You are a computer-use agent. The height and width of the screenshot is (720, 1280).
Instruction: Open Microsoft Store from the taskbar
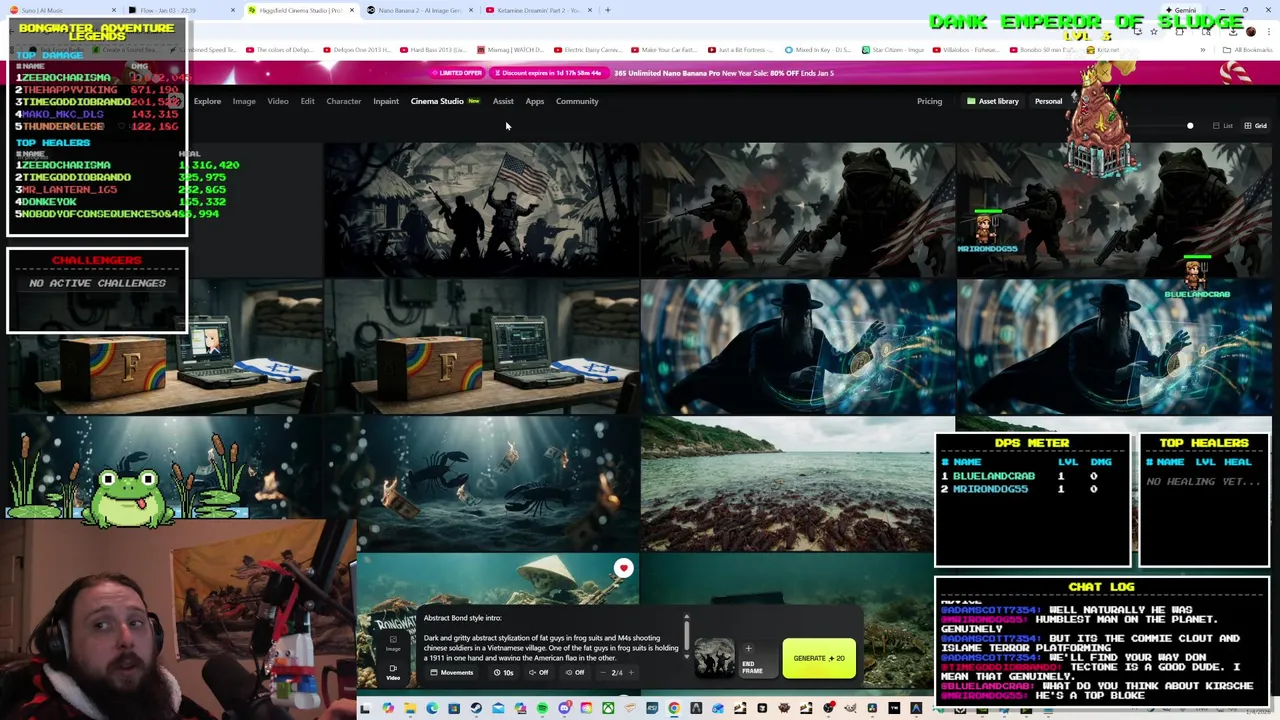(x=454, y=709)
